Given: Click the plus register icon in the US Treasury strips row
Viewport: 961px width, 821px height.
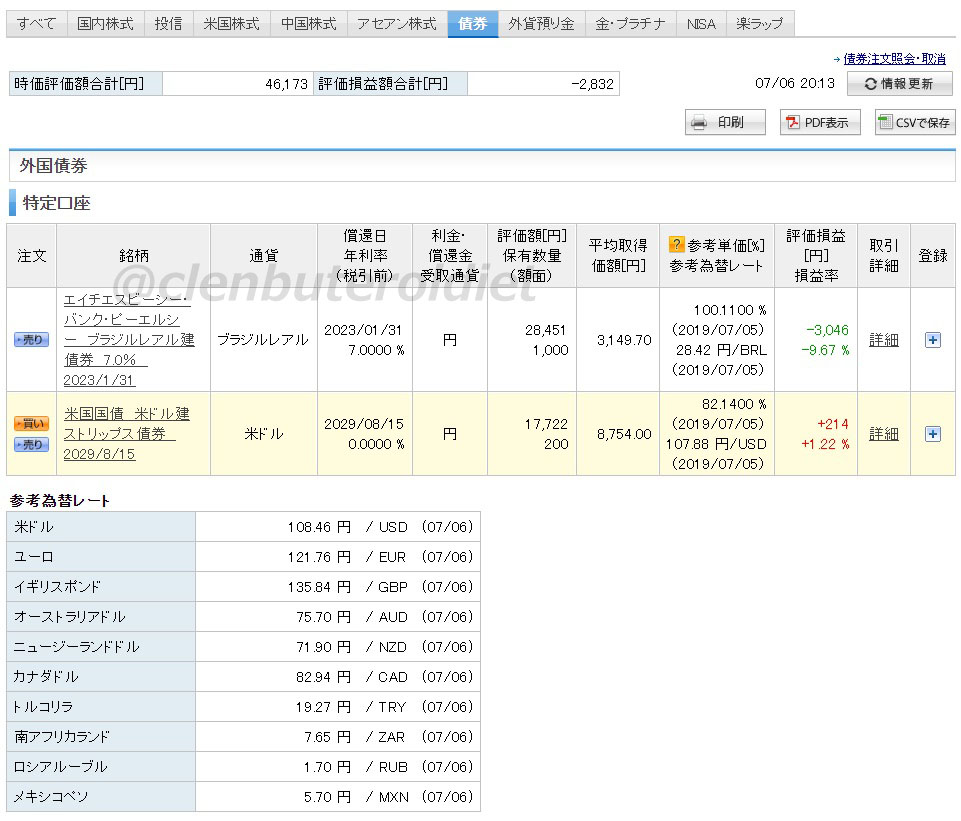Looking at the screenshot, I should pyautogui.click(x=933, y=434).
